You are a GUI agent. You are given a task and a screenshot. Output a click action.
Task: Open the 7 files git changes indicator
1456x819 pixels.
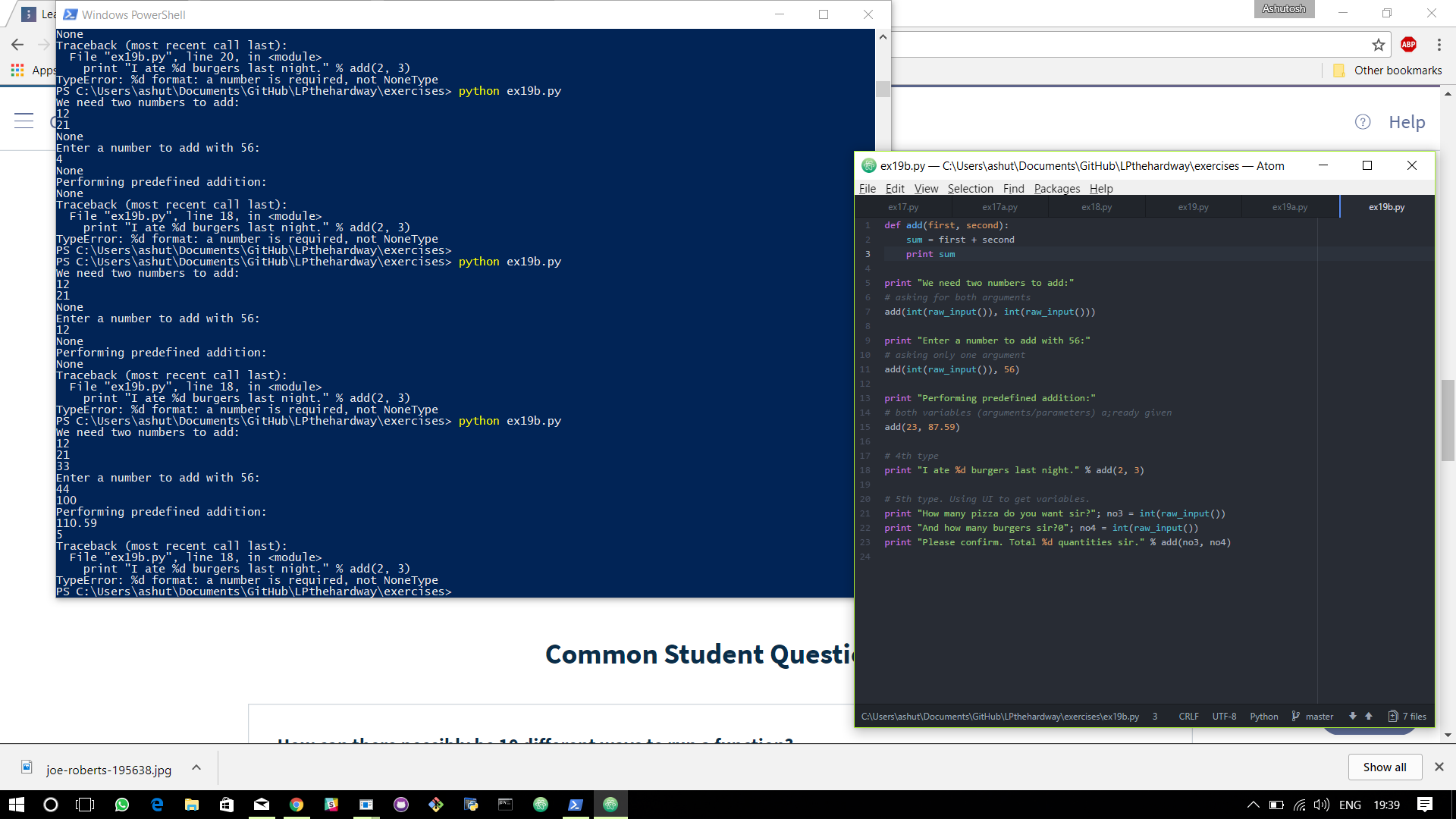[x=1407, y=717]
